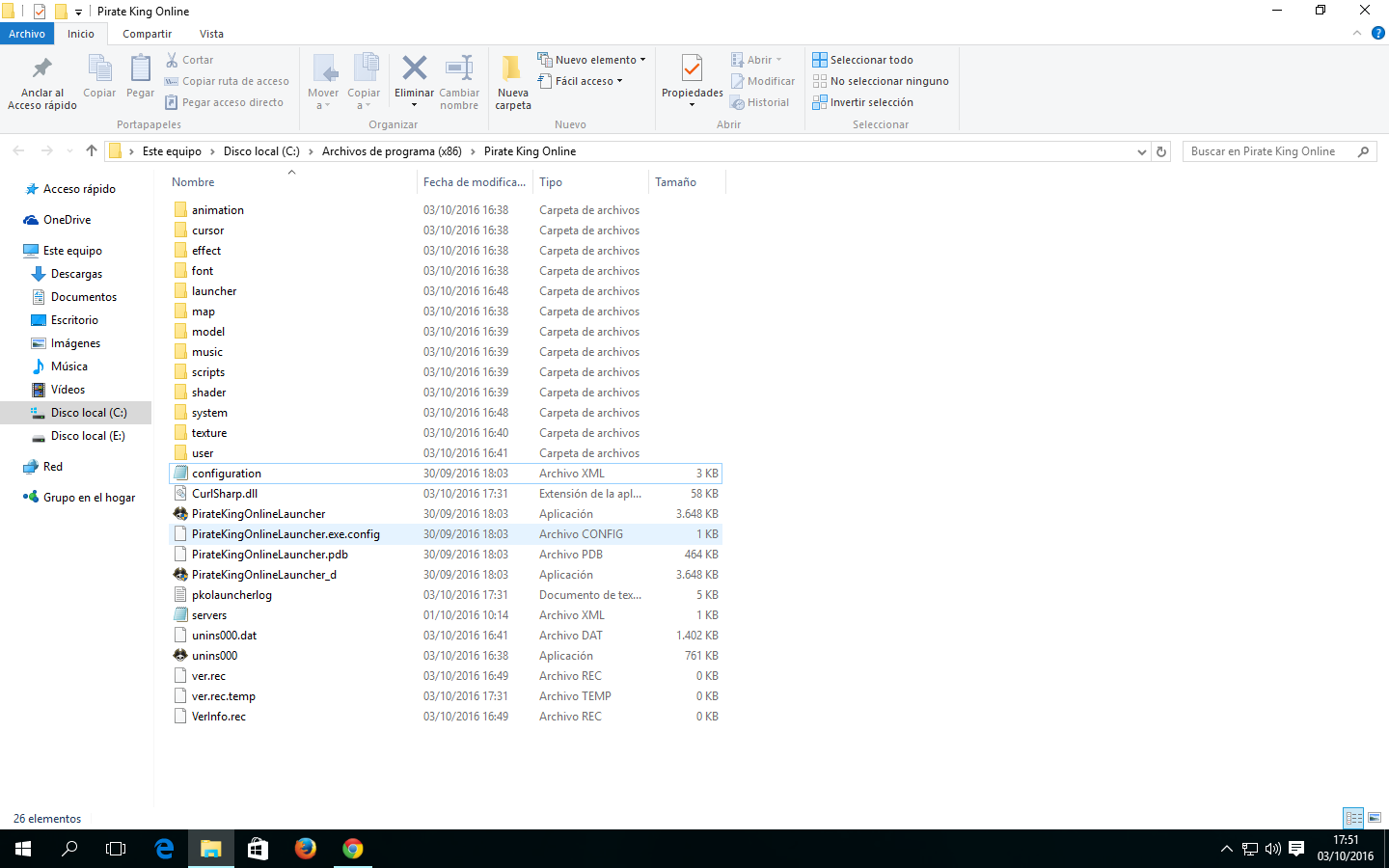Click Historial in the ribbon
Viewport: 1389px width, 868px height.
tap(759, 102)
